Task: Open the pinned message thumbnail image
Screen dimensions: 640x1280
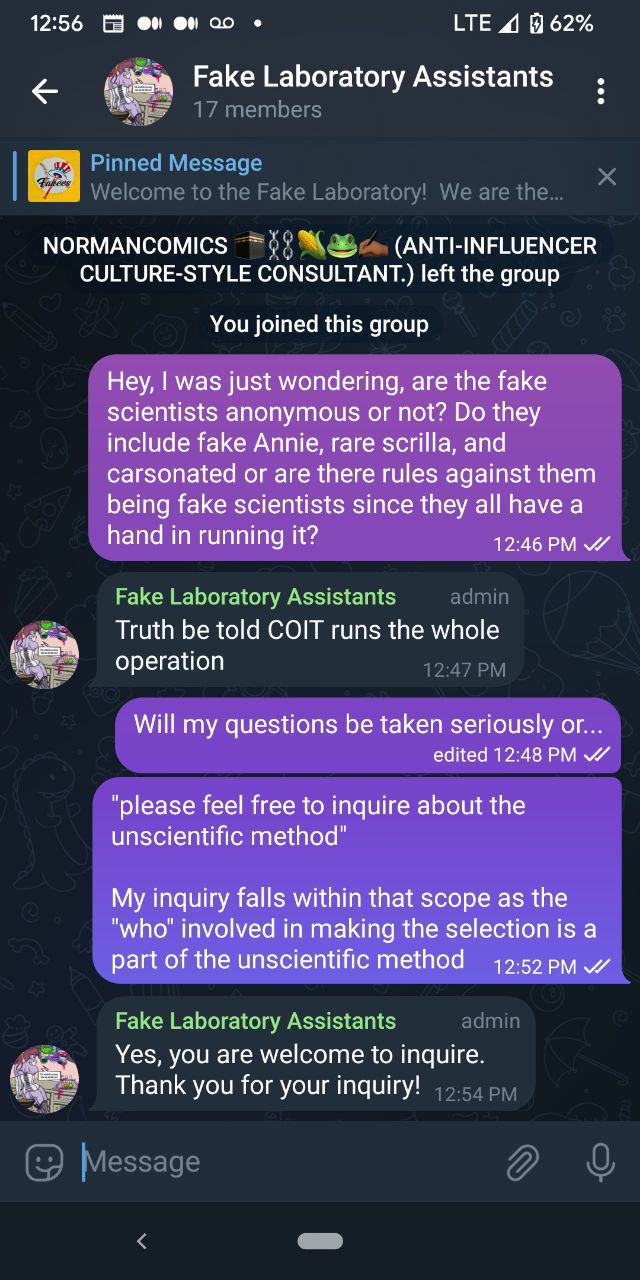Action: (x=54, y=176)
